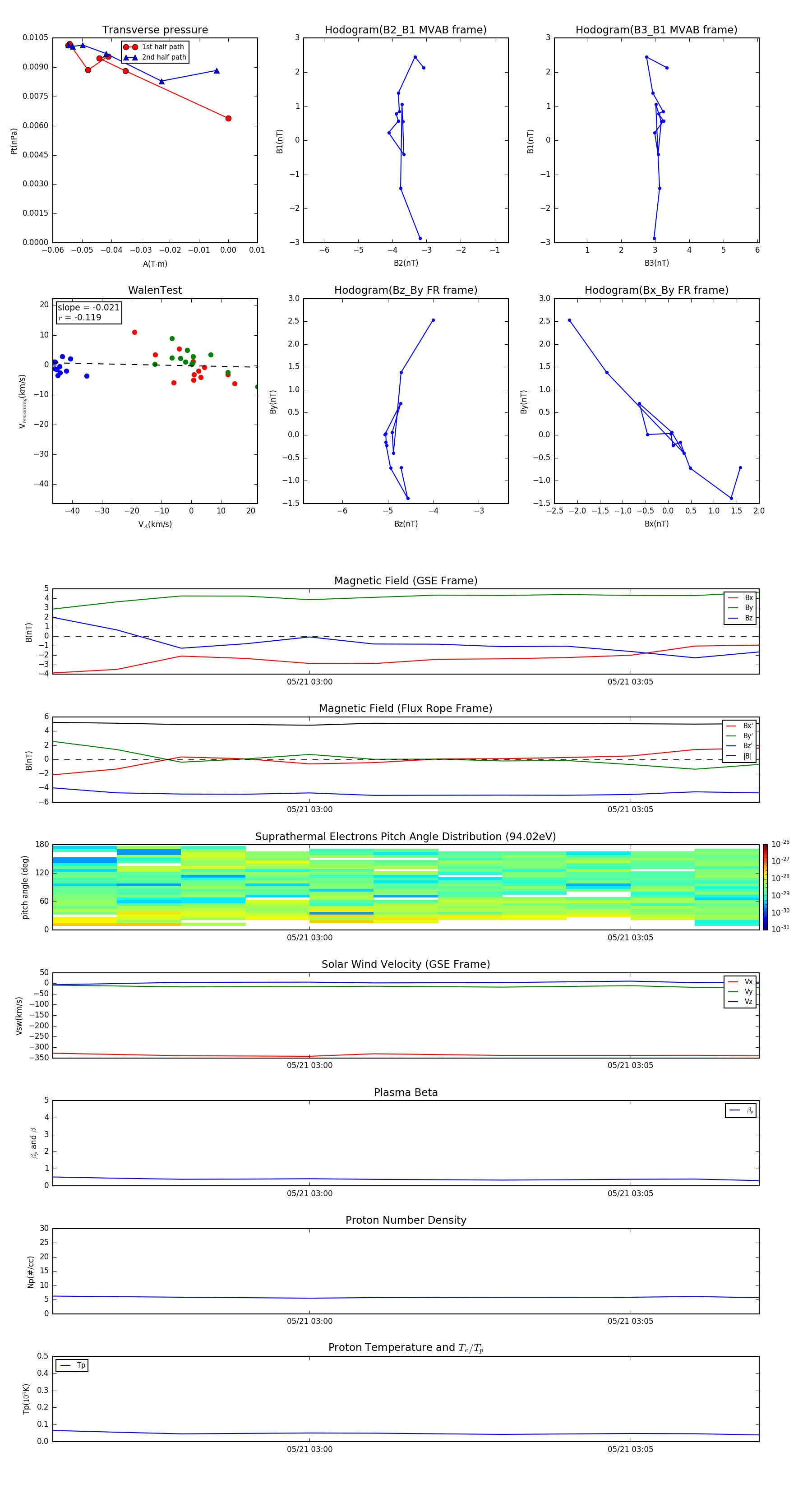This screenshot has height=1489, width=812.
Task: Select the "Magnetic Field (GSE Frame)" title
Action: [406, 581]
